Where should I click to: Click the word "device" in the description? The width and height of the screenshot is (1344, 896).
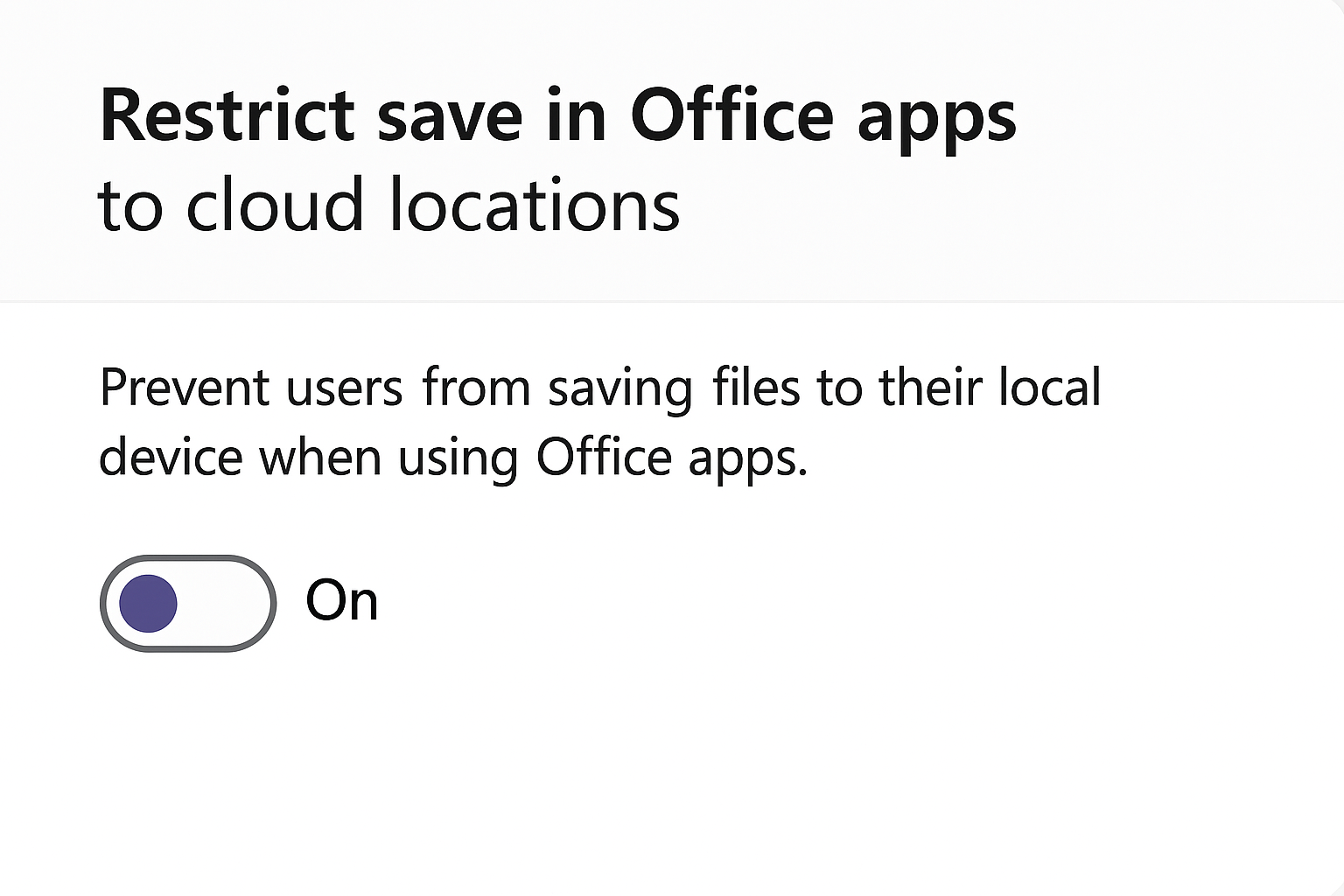(x=170, y=457)
